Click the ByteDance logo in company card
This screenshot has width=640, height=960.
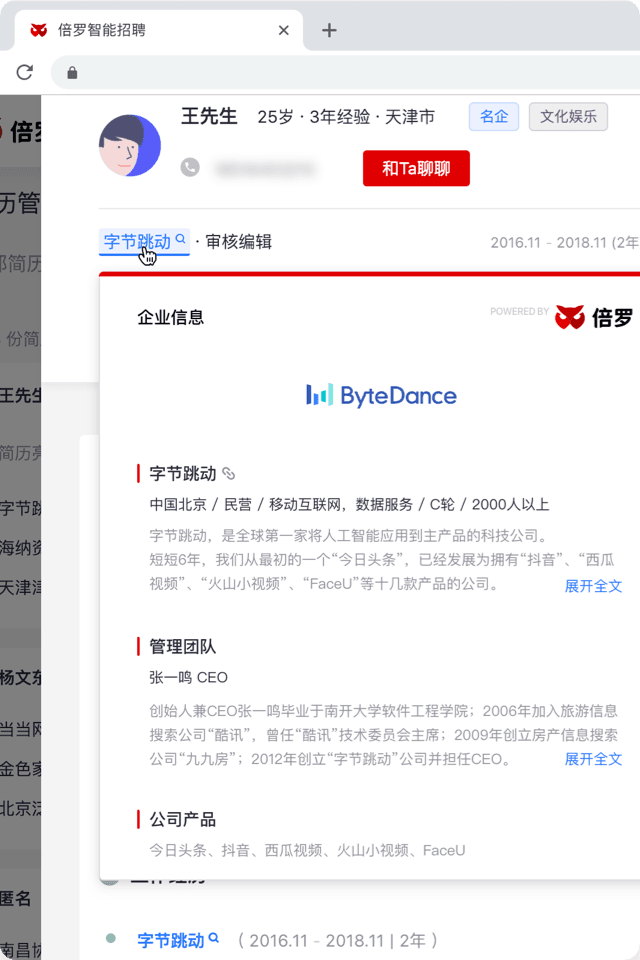381,396
